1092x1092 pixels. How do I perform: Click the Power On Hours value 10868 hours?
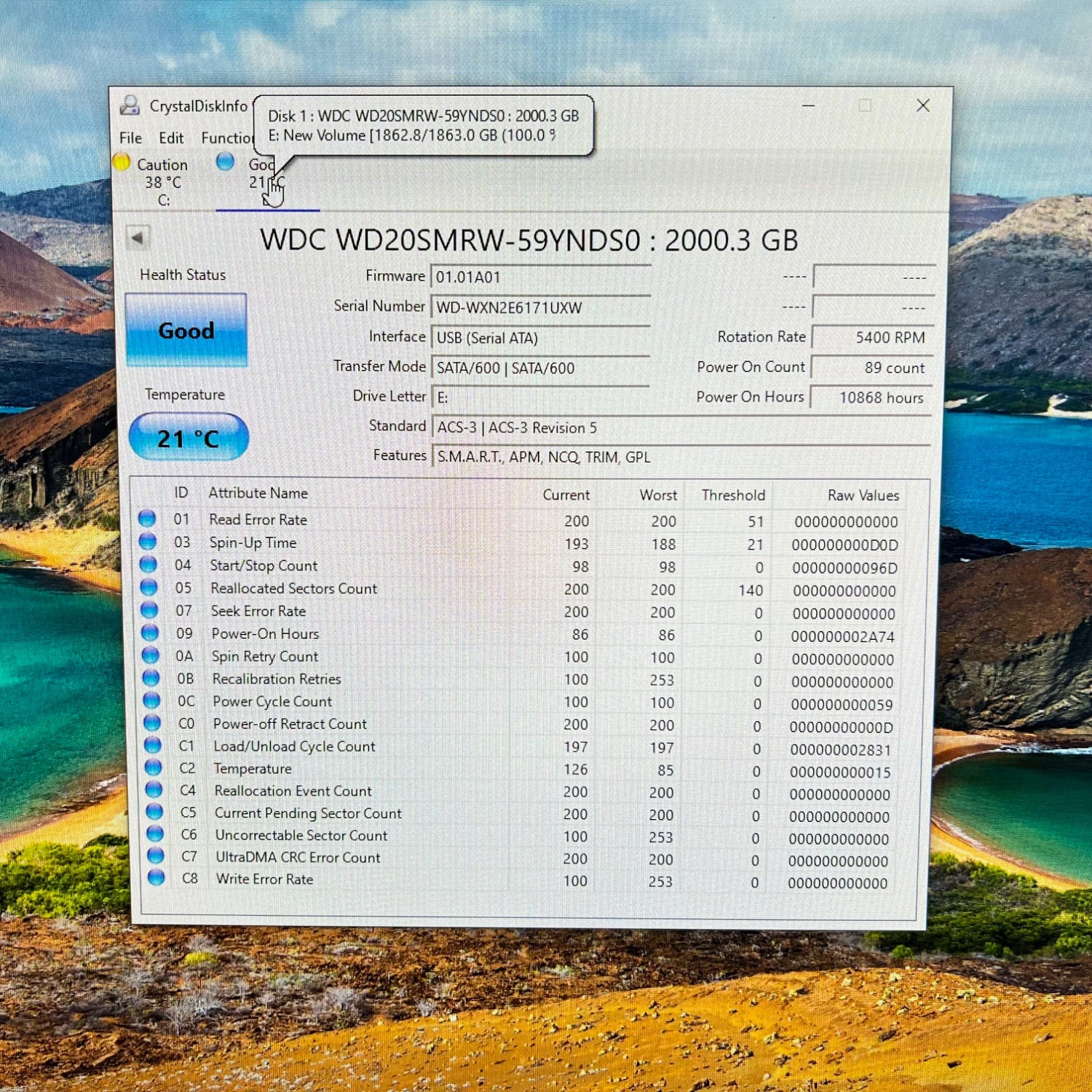point(871,397)
